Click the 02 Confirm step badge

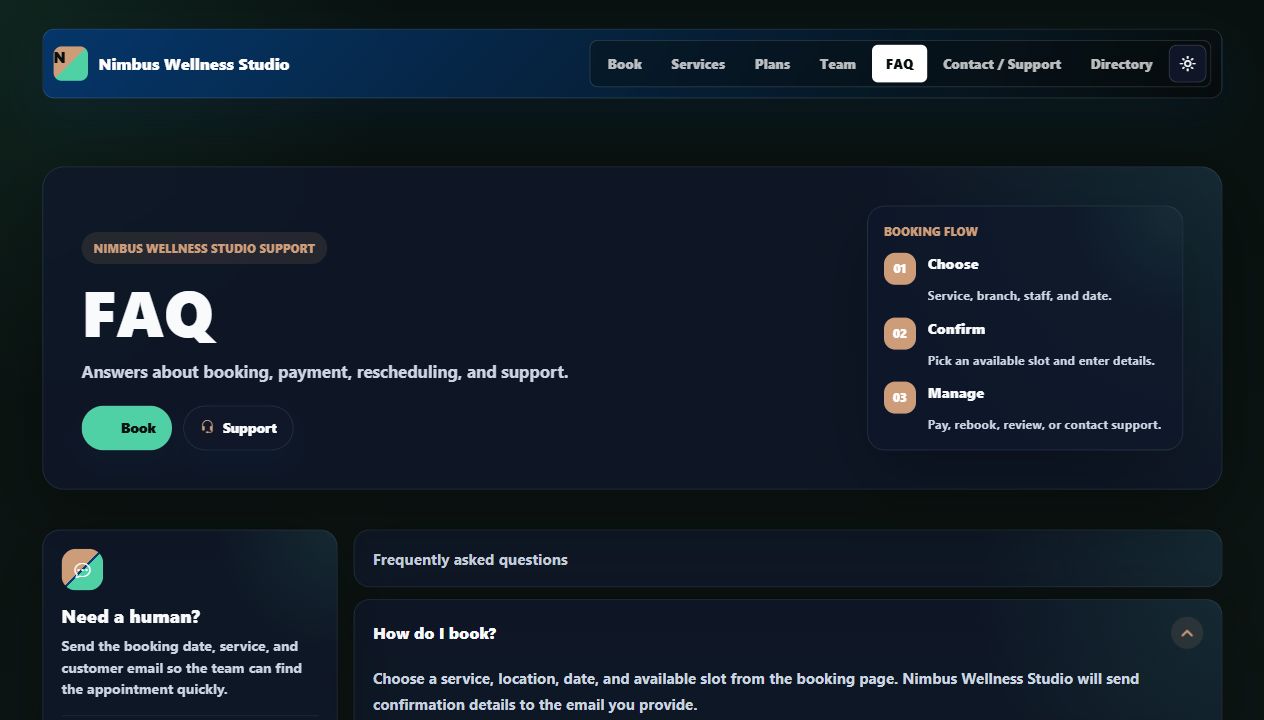pos(900,334)
